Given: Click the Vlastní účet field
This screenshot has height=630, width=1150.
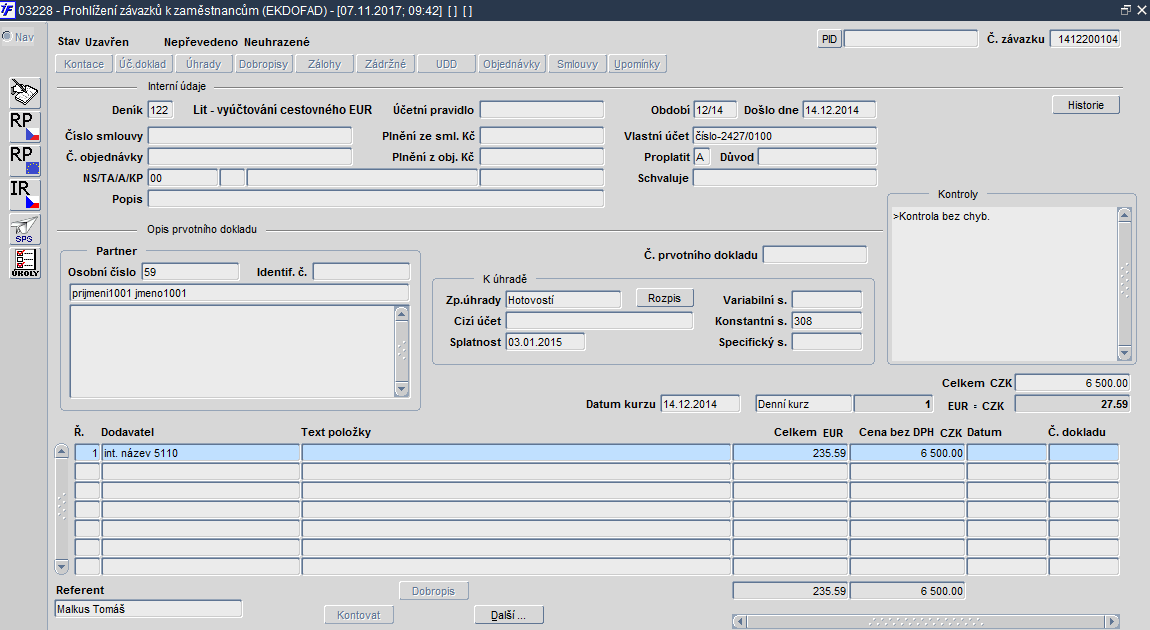Looking at the screenshot, I should 785,136.
